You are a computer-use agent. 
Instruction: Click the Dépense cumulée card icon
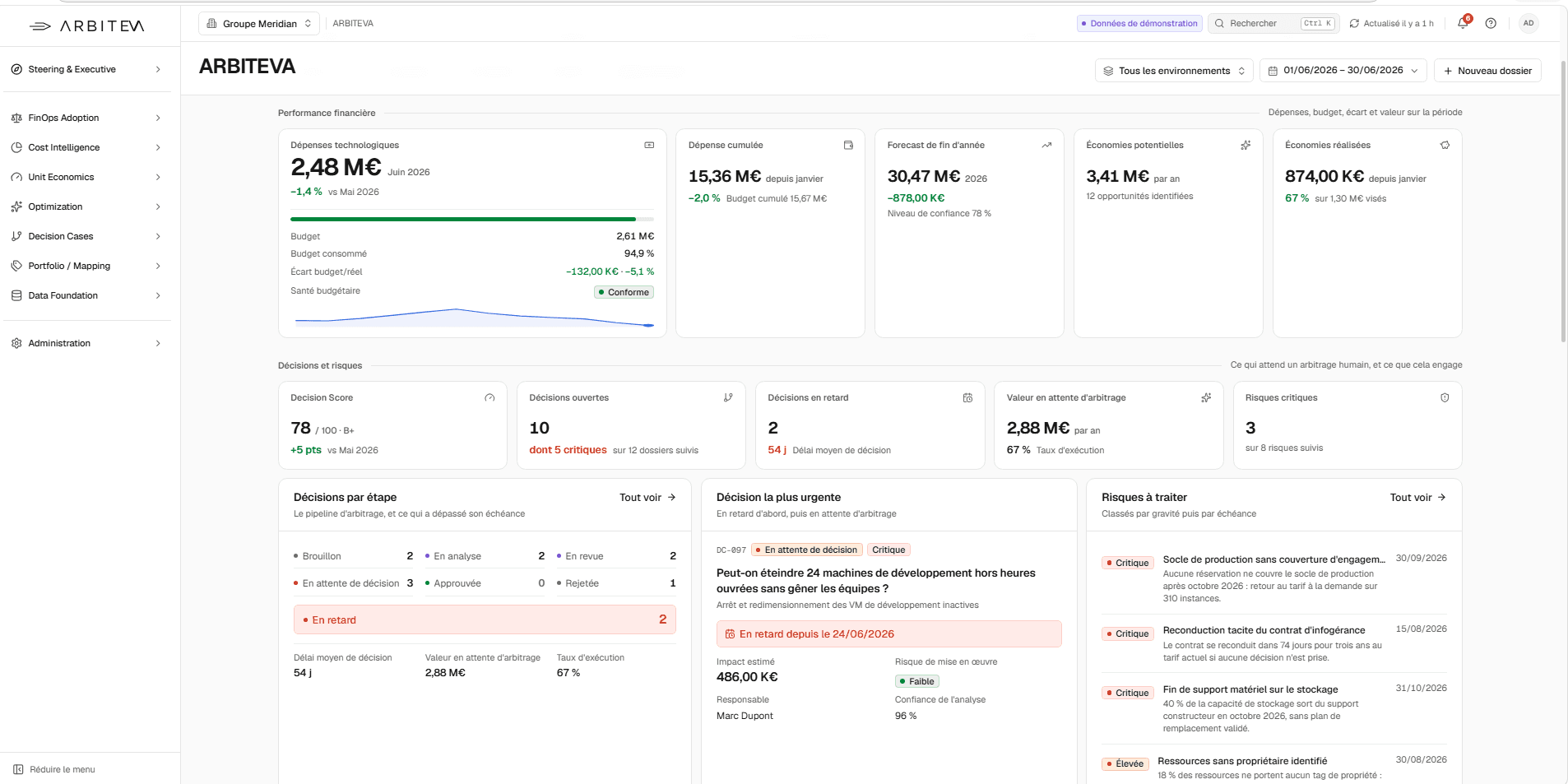click(848, 145)
